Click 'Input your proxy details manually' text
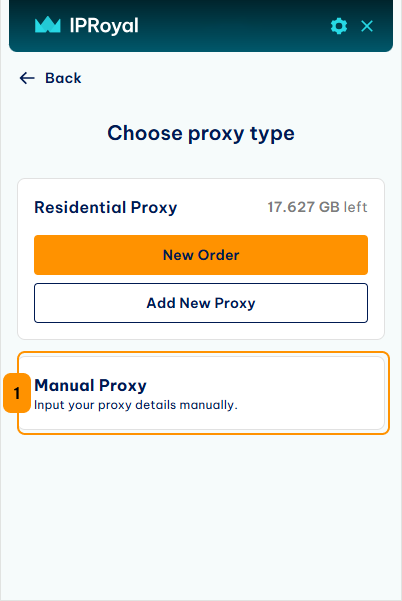The image size is (402, 601). point(136,405)
